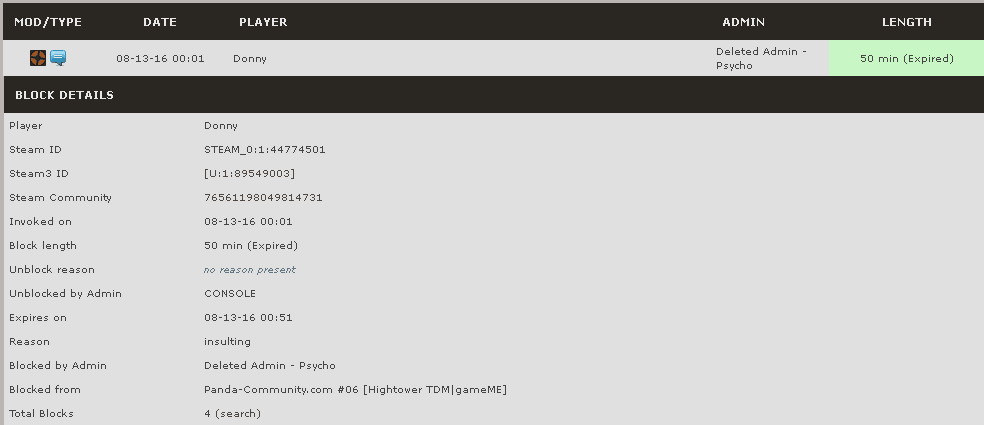
Task: Click the 'insulting' reason value
Action: click(227, 341)
